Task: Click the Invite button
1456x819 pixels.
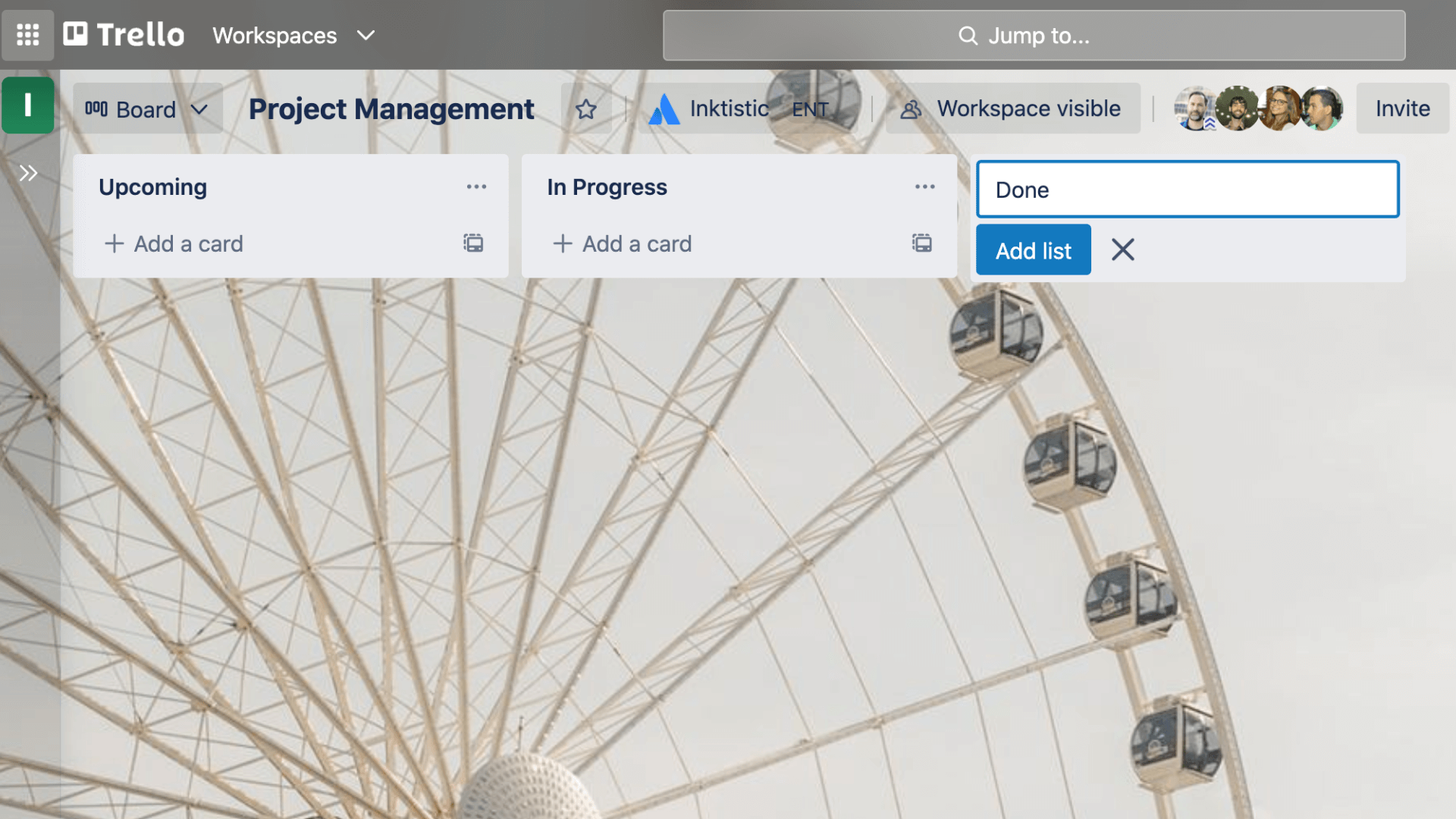Action: (x=1403, y=108)
